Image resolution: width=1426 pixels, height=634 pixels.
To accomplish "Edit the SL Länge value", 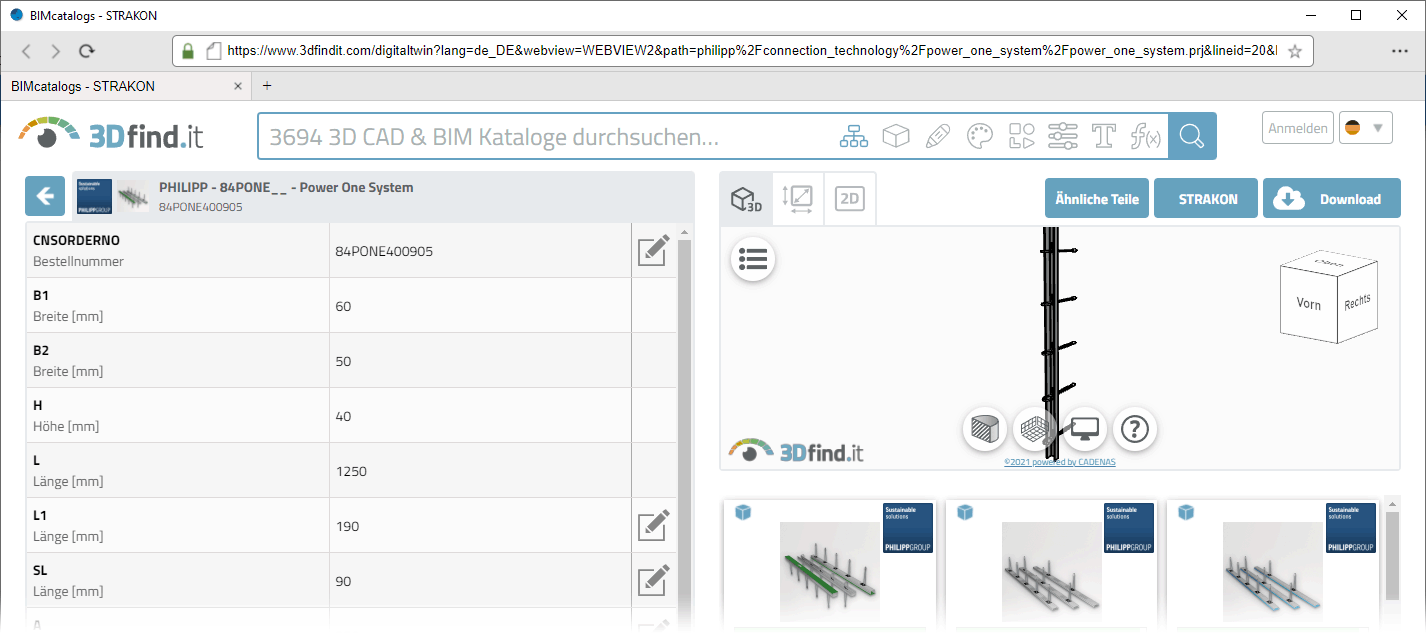I will (x=653, y=580).
